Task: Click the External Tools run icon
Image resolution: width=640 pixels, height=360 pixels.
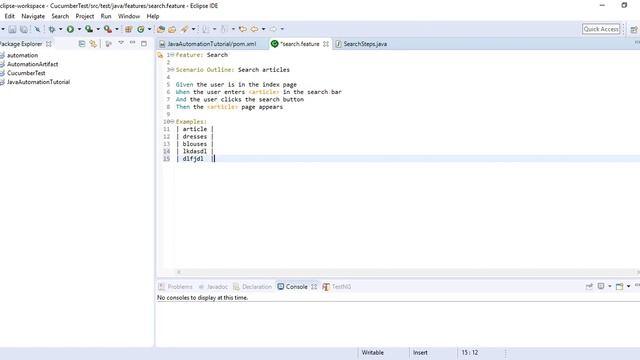Action: [107, 29]
